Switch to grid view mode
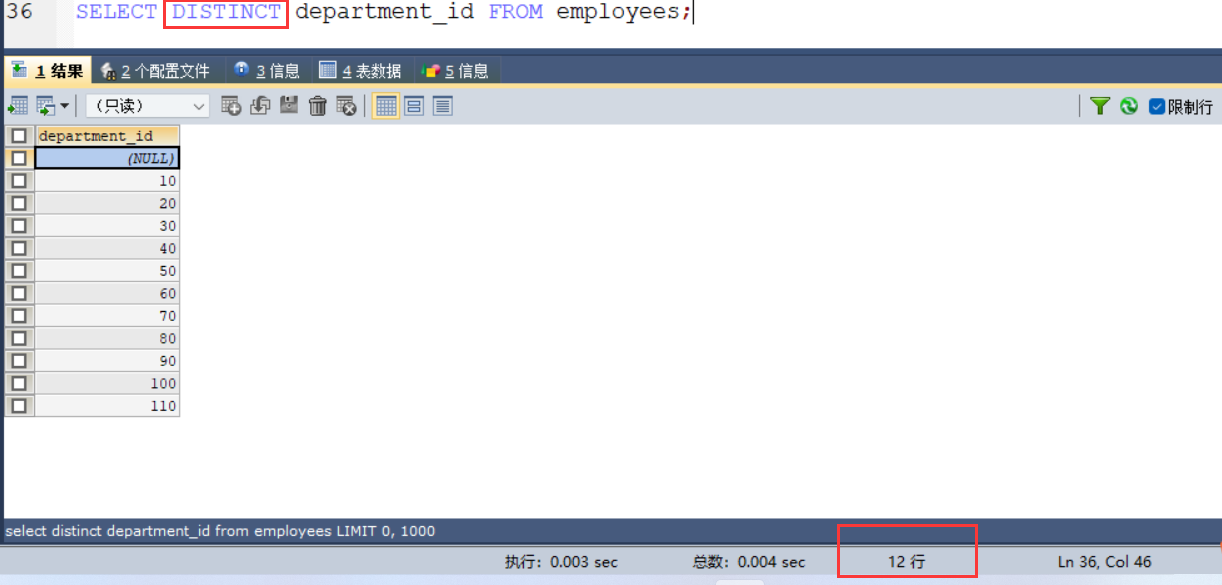 pos(386,105)
